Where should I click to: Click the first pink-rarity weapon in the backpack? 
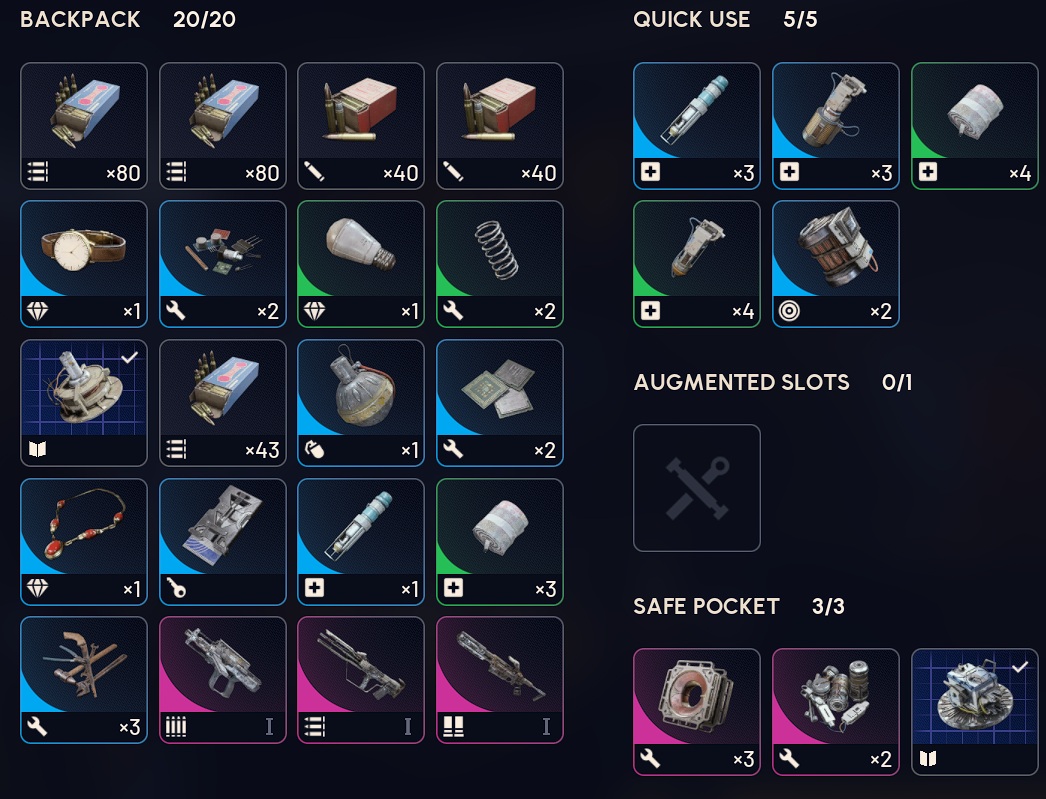pyautogui.click(x=223, y=680)
